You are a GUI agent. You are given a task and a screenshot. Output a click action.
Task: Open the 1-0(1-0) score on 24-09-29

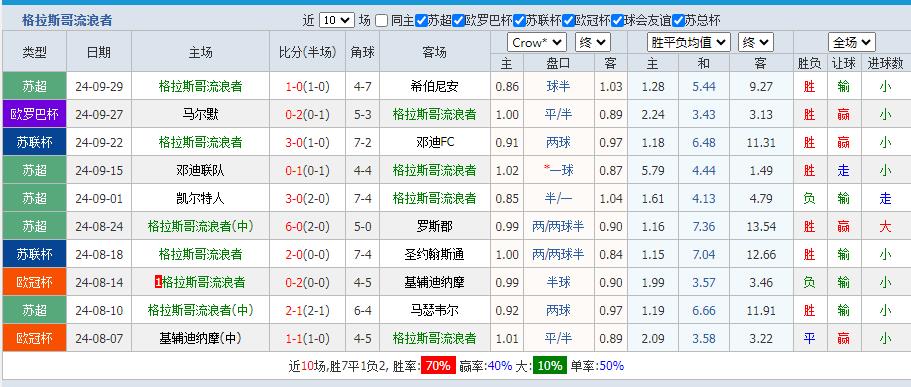point(307,87)
